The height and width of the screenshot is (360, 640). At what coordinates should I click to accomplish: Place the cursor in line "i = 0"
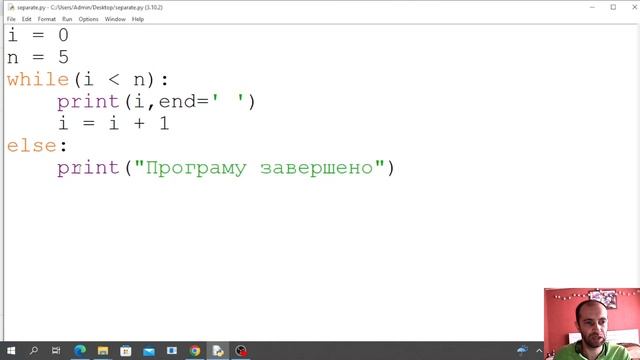[x=38, y=35]
